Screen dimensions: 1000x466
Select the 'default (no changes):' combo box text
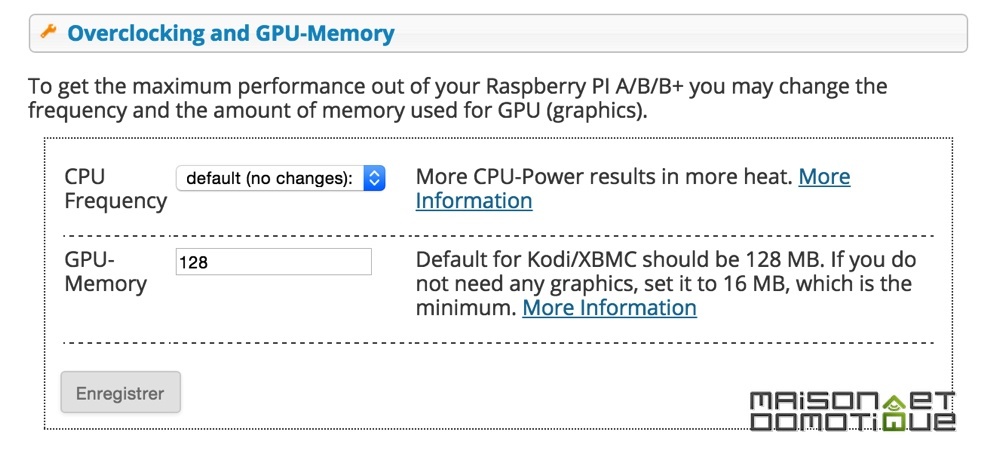click(269, 178)
